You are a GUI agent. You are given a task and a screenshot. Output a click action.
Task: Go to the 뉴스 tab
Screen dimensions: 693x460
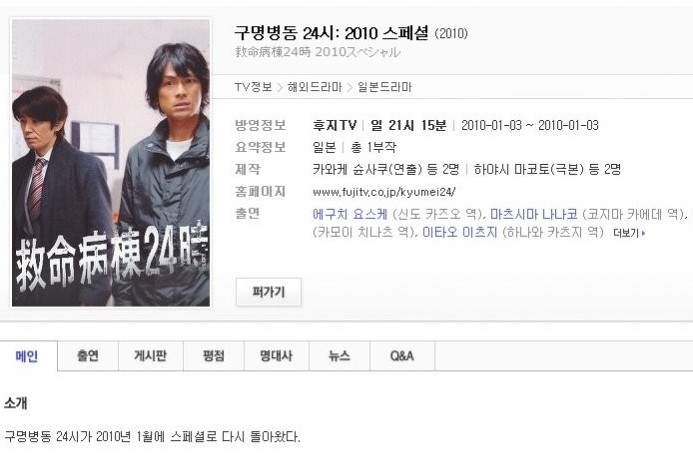click(x=339, y=356)
